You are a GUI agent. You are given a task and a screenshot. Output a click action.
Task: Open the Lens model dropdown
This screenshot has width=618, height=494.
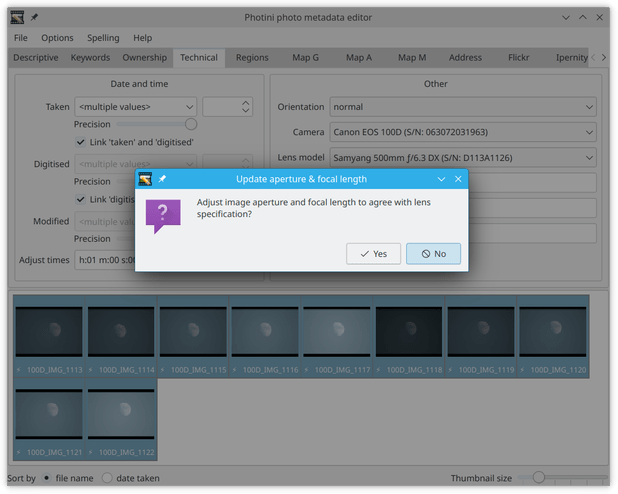463,158
